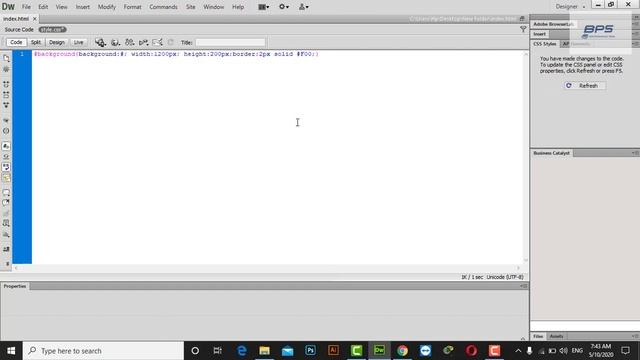Click Check Browser Compatibility icon
The height and width of the screenshot is (360, 640).
pyautogui.click(x=157, y=42)
